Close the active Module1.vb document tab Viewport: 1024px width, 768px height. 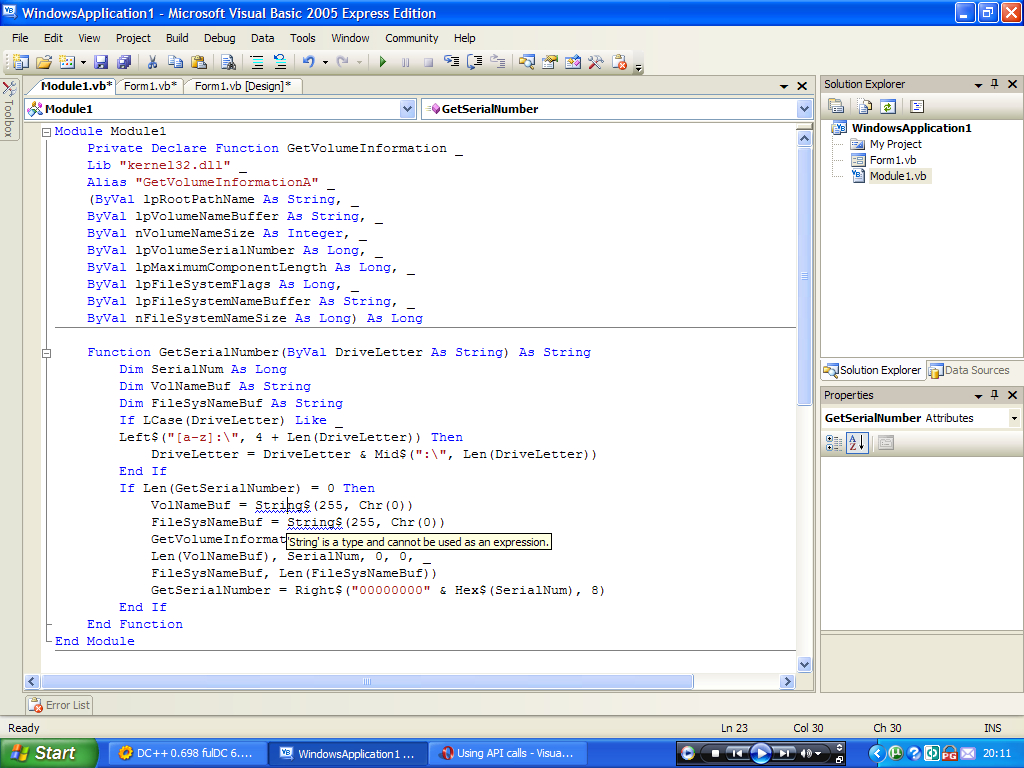[803, 86]
